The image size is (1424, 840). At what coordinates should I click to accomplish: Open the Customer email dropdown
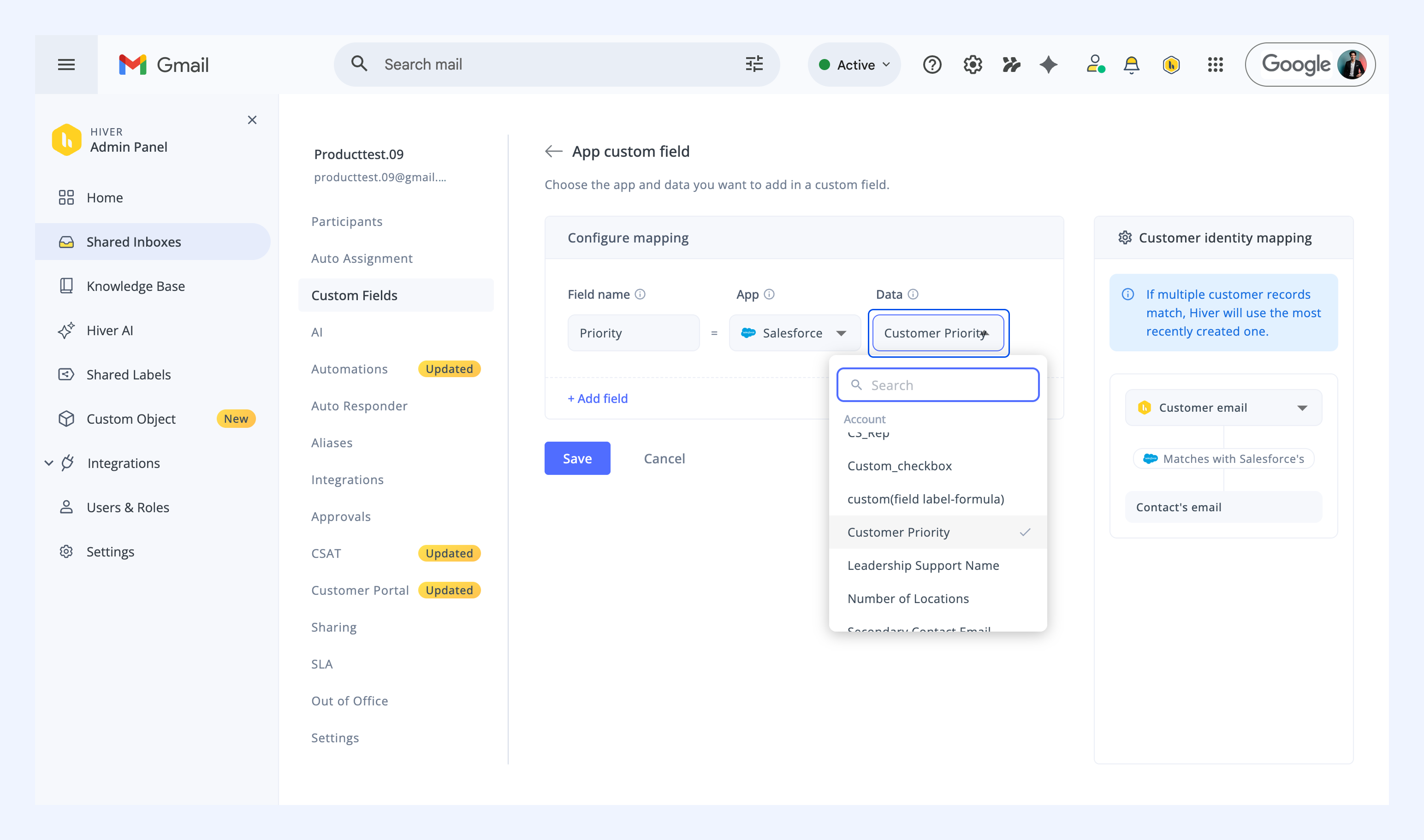(1223, 408)
